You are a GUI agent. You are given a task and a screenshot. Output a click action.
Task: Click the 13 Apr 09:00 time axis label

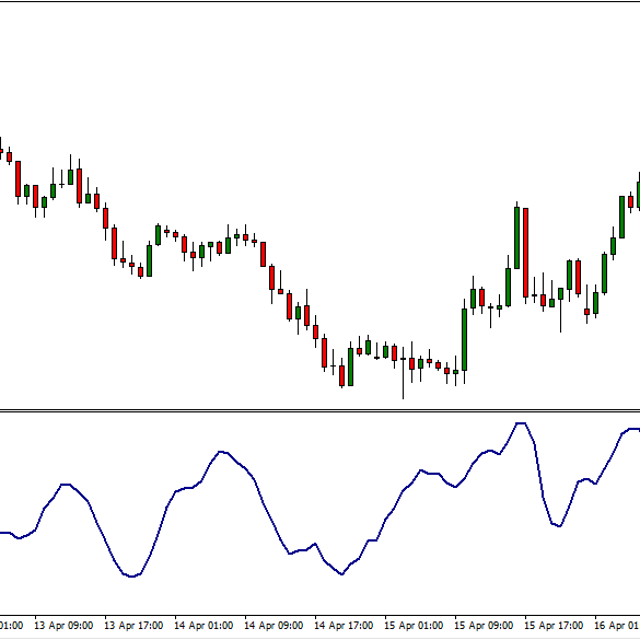(x=64, y=625)
